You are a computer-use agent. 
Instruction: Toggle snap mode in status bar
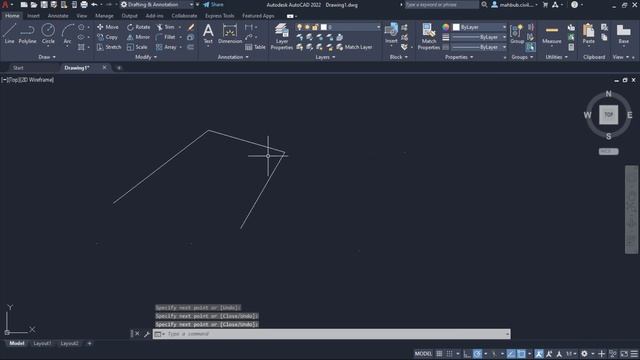449,353
